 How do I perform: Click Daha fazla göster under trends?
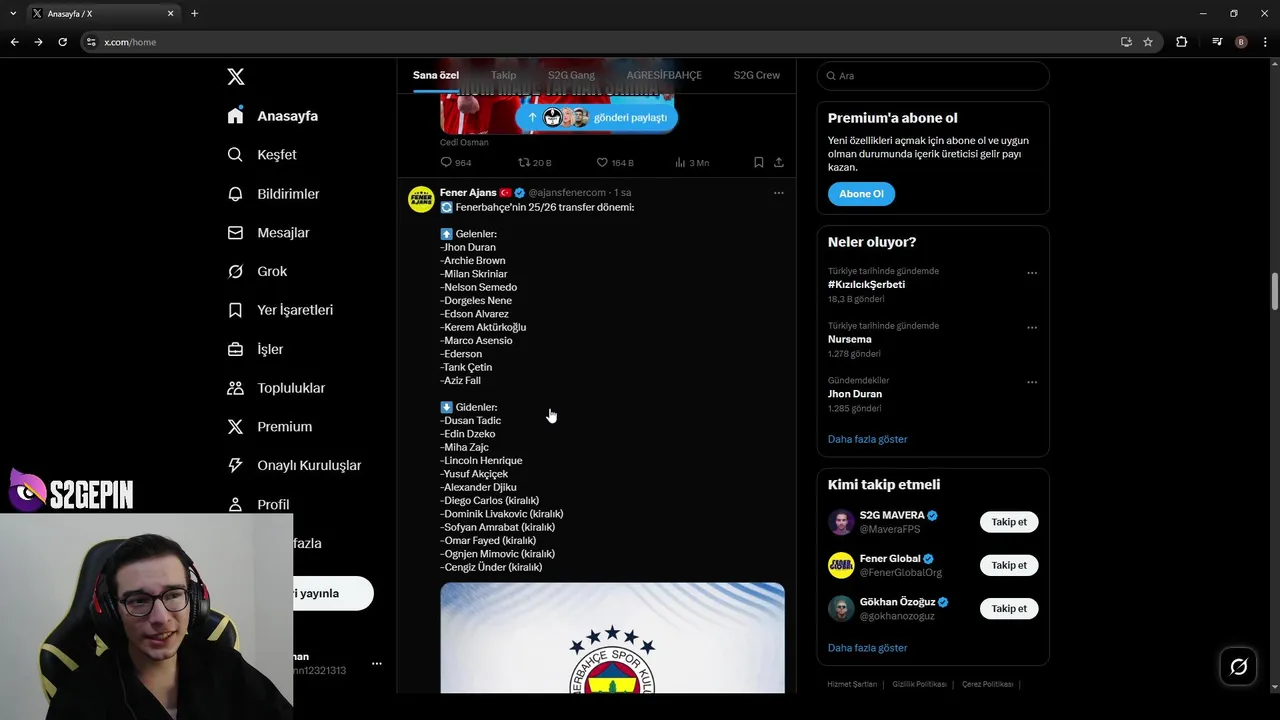[867, 439]
